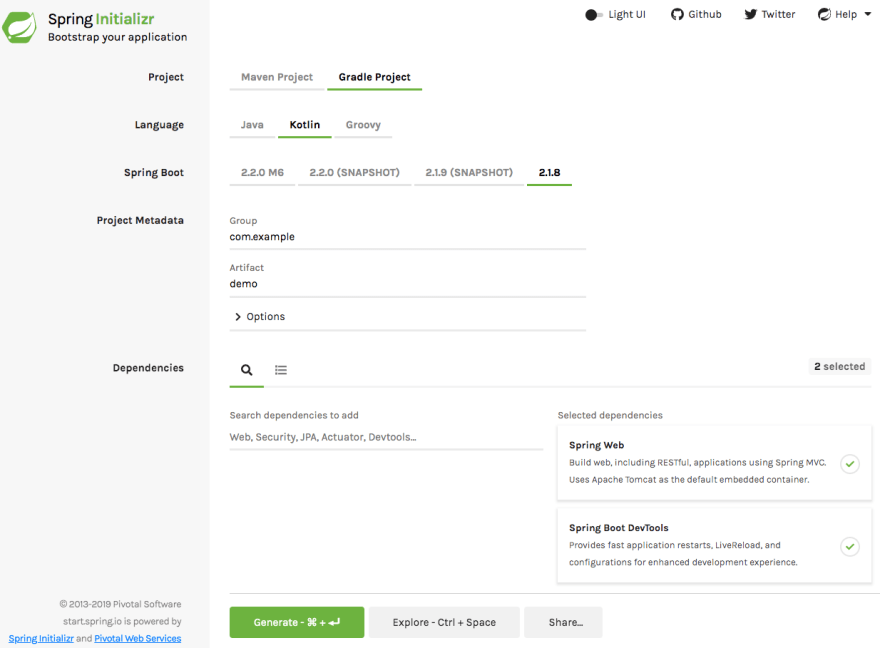Open the Github link

coord(696,15)
